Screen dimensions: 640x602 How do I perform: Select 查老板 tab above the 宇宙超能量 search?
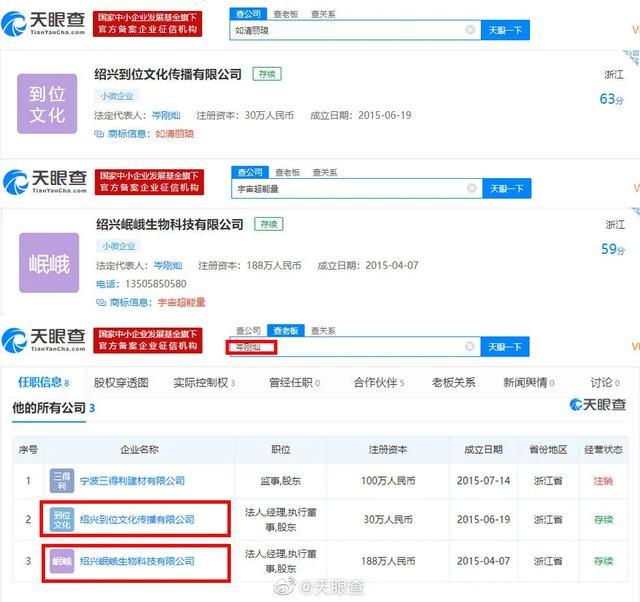pyautogui.click(x=288, y=173)
